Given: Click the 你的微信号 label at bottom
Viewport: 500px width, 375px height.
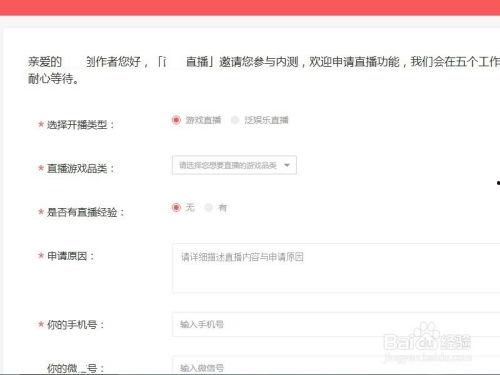Looking at the screenshot, I should pos(75,369).
